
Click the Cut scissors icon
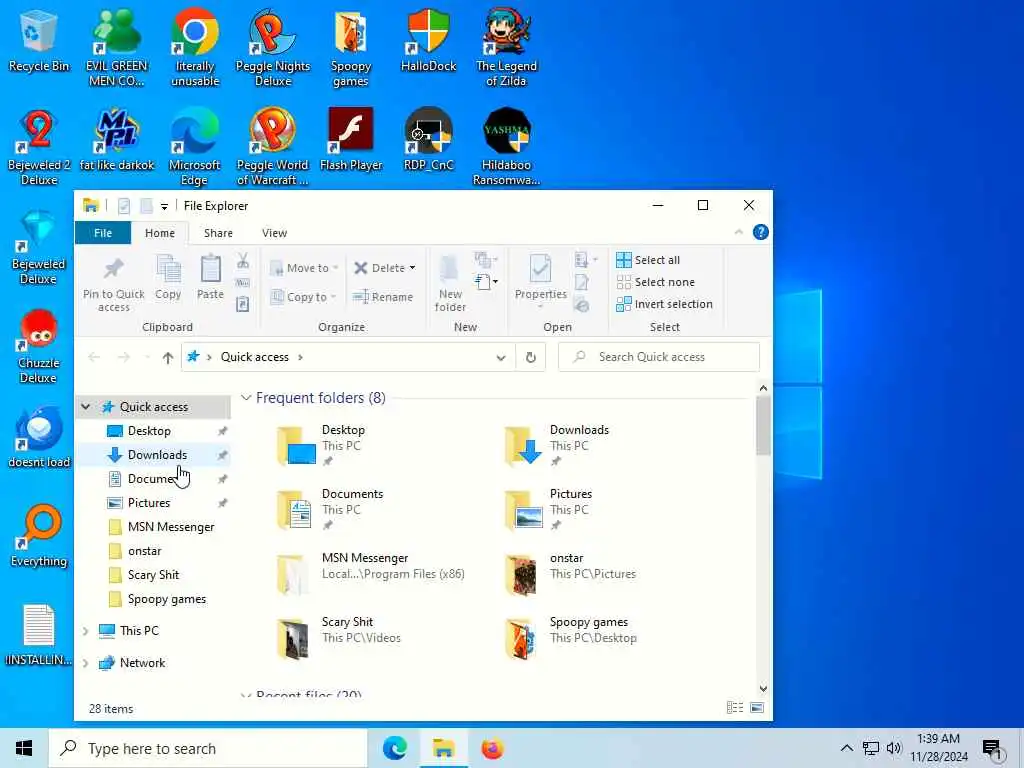pos(243,261)
